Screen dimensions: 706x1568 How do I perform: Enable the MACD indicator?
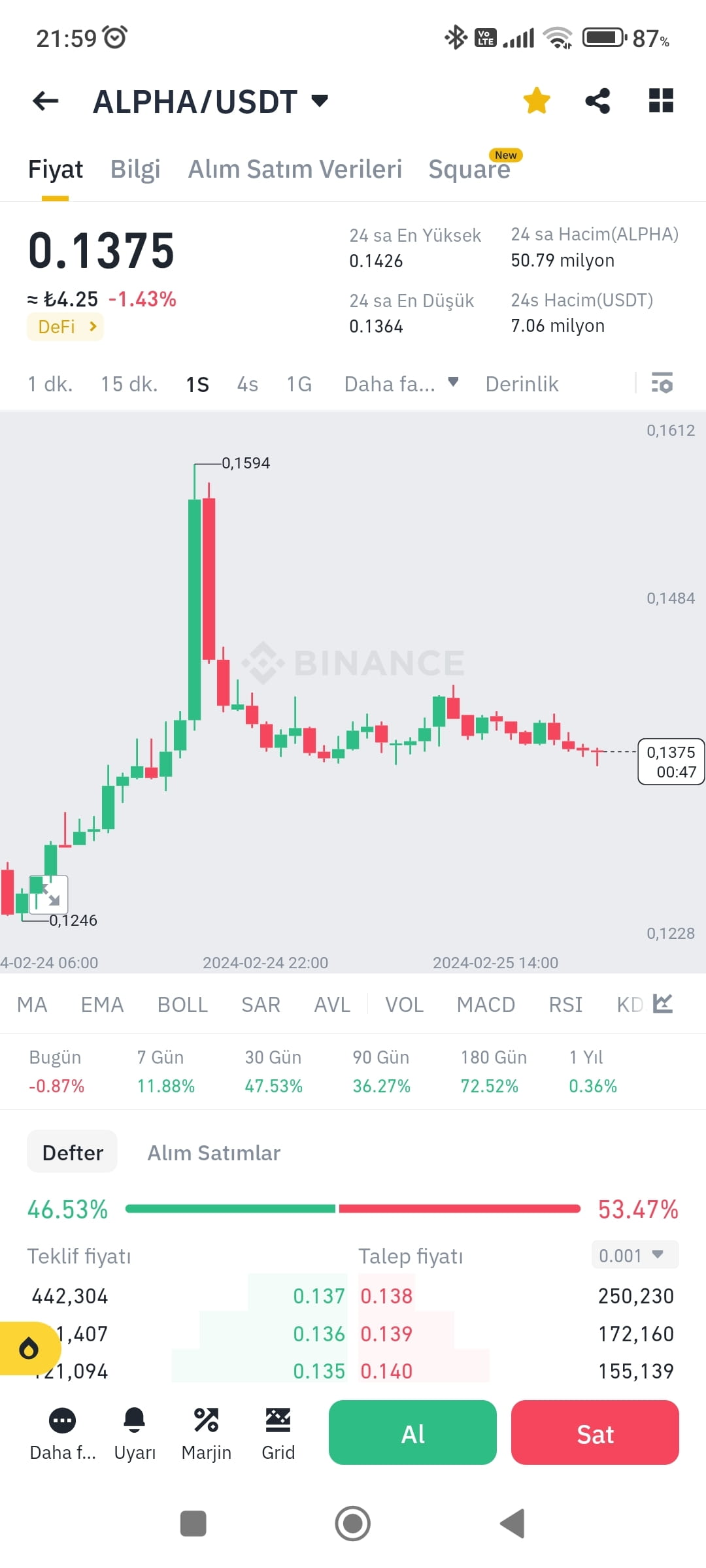[x=486, y=1004]
